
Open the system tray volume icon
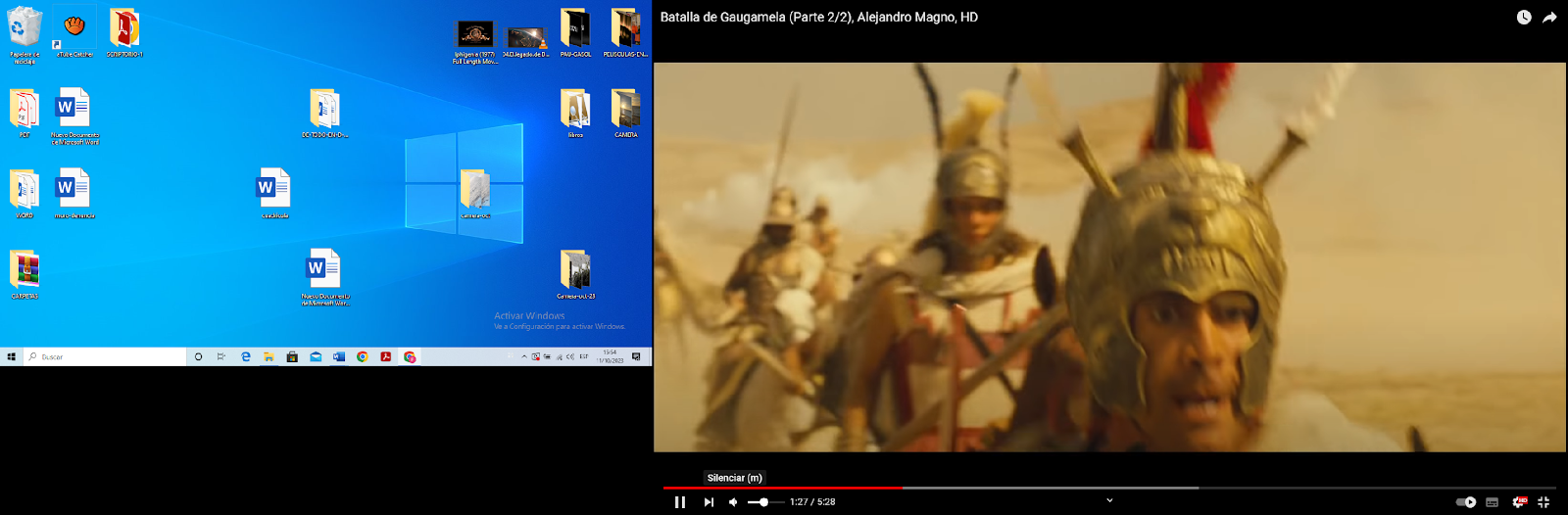(570, 356)
